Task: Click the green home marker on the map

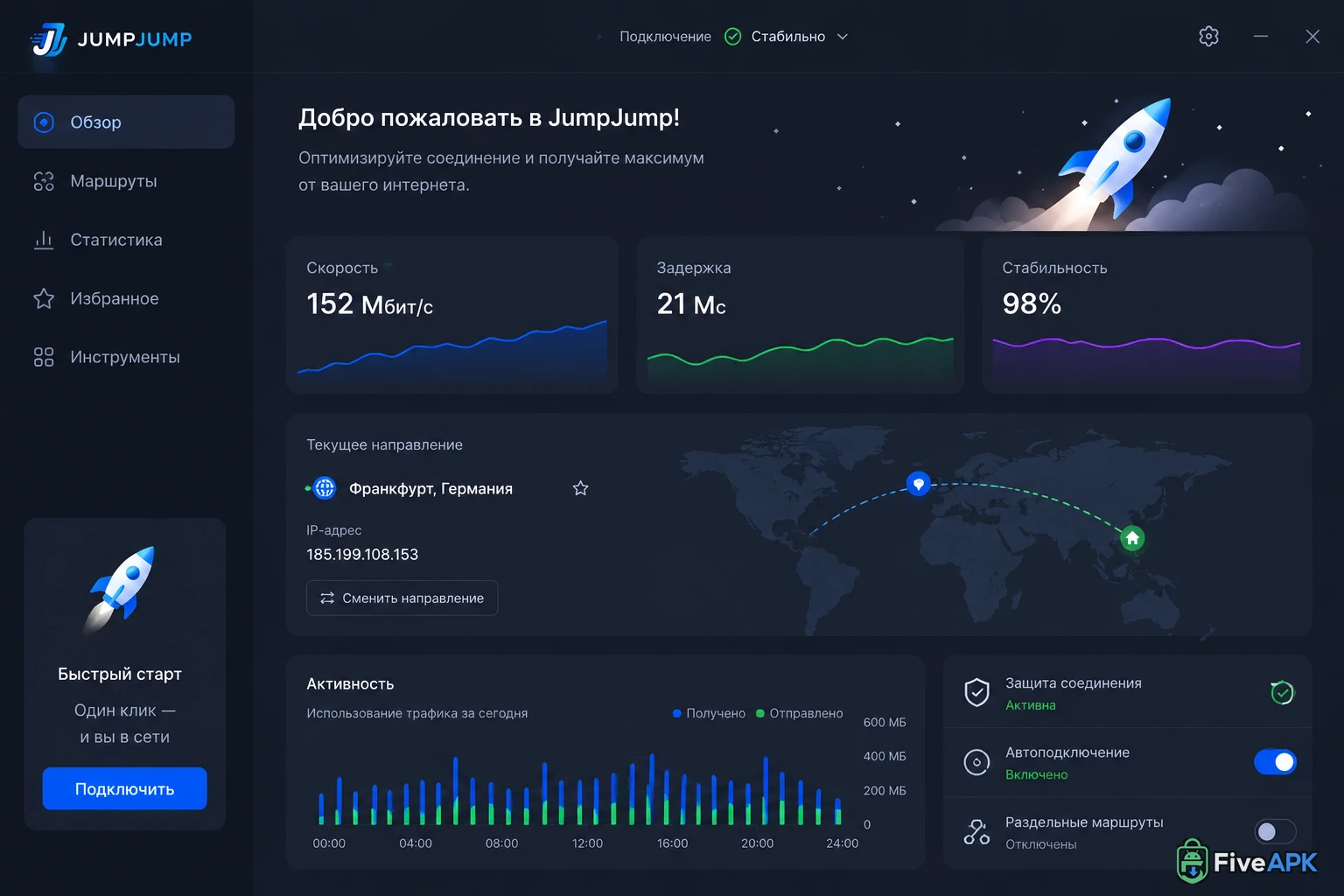Action: [x=1132, y=538]
